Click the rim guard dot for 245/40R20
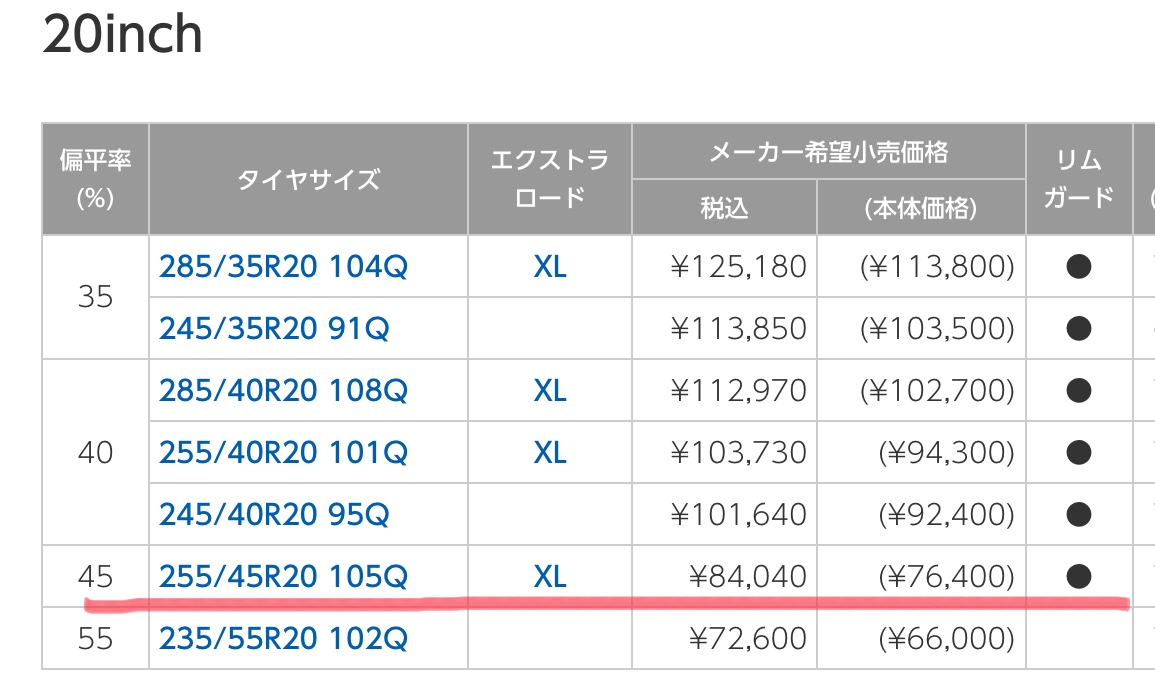This screenshot has height=690, width=1155. coord(1078,514)
